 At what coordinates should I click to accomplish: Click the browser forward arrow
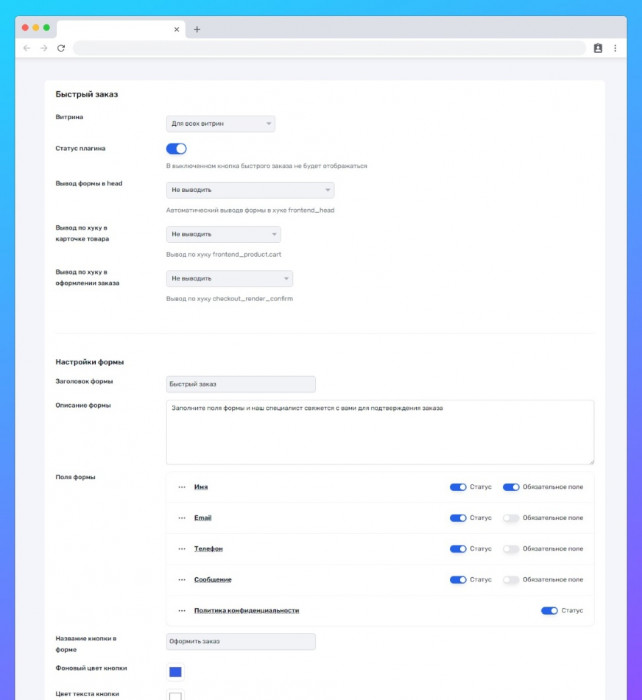click(44, 48)
